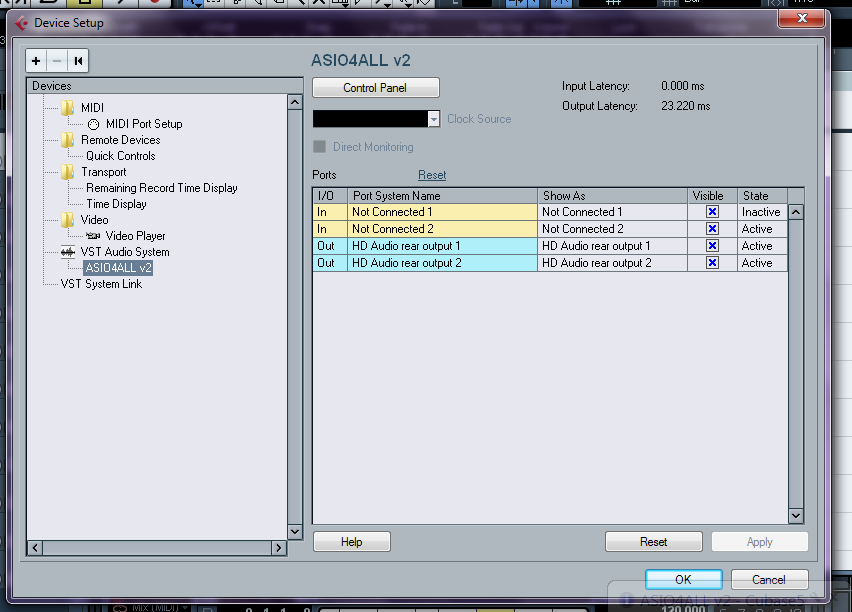Click the Video folder icon

[x=67, y=220]
